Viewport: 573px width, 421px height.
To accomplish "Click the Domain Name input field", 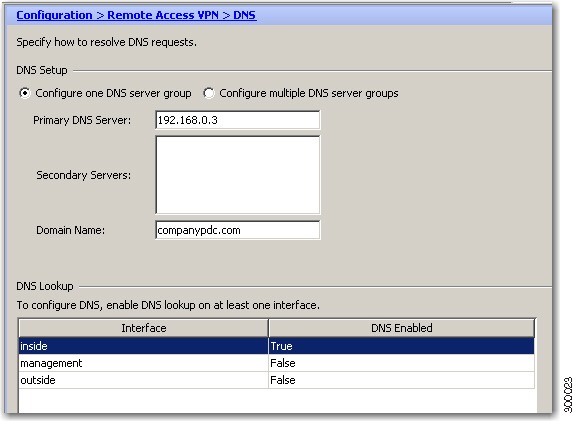I will coord(238,230).
